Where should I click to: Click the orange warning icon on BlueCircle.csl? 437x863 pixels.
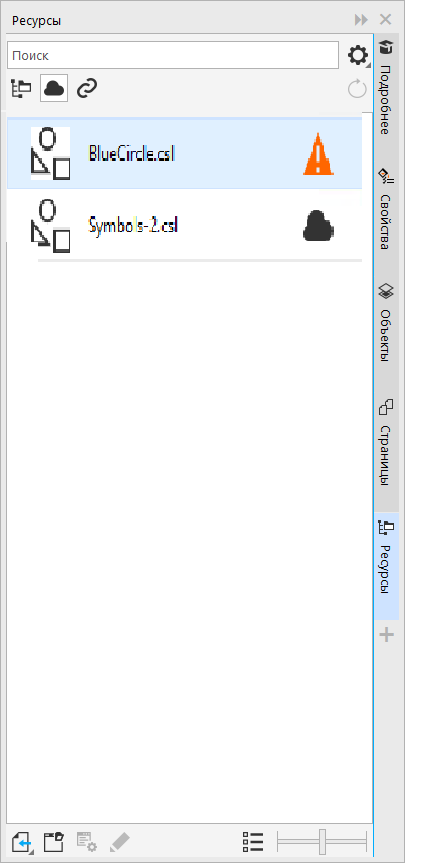(x=319, y=154)
